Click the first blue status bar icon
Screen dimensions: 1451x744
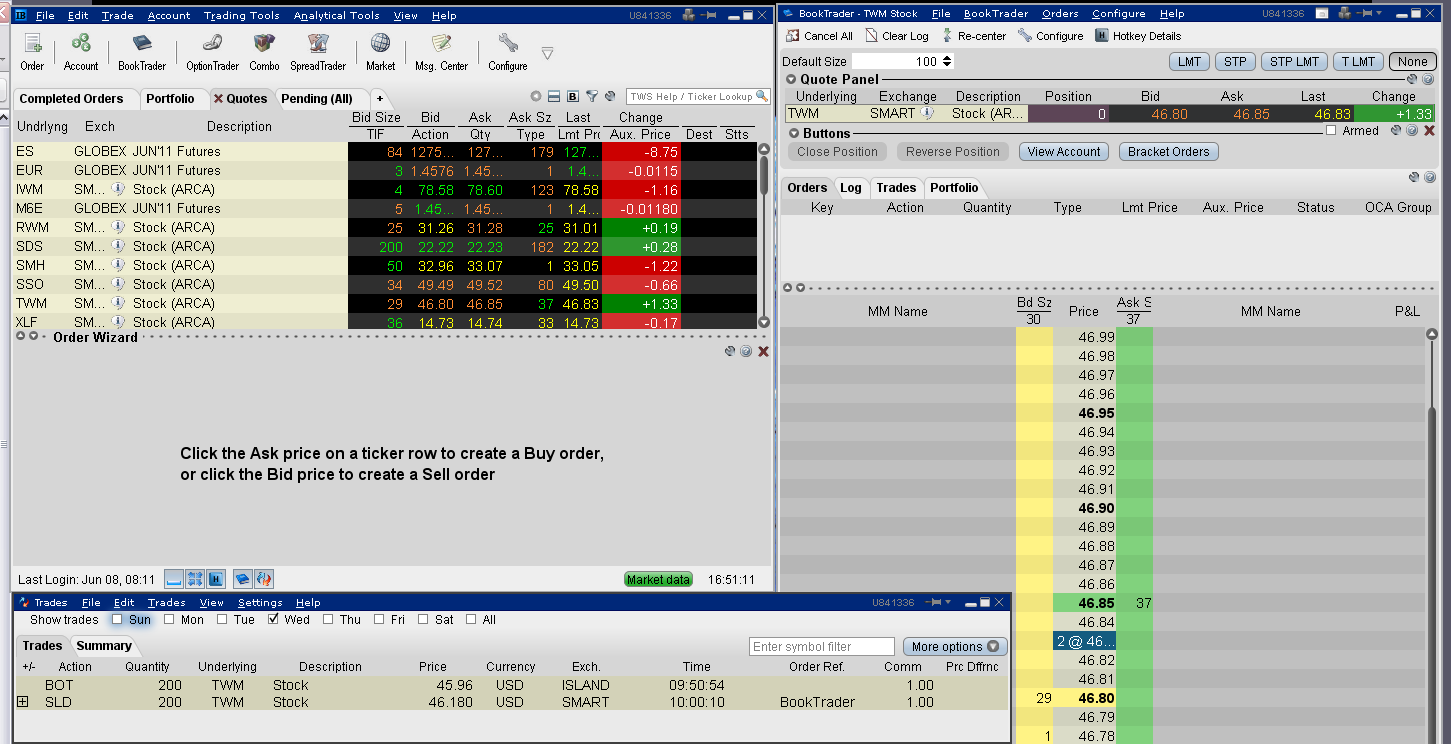tap(174, 579)
